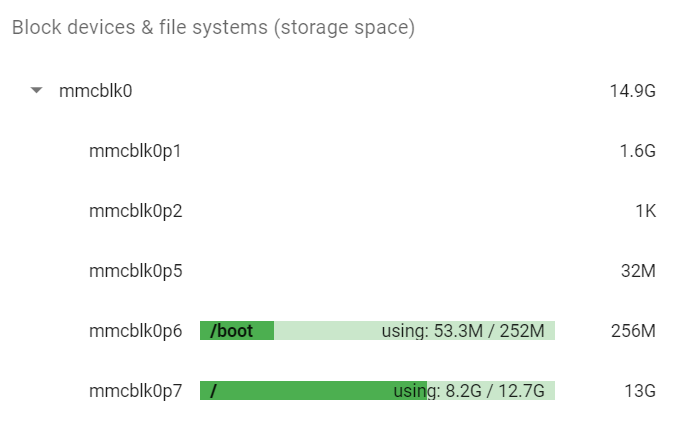Click the root / usage bar

(x=377, y=390)
